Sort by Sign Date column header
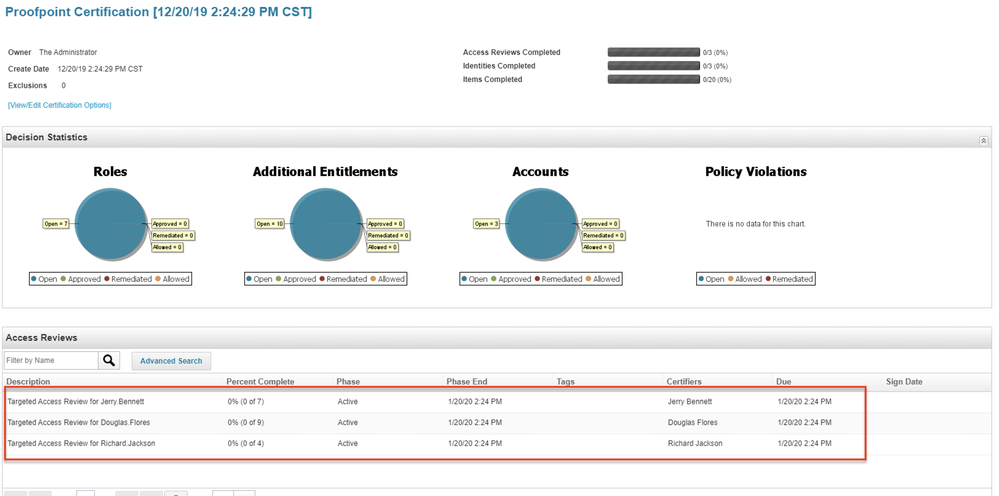 (x=904, y=381)
